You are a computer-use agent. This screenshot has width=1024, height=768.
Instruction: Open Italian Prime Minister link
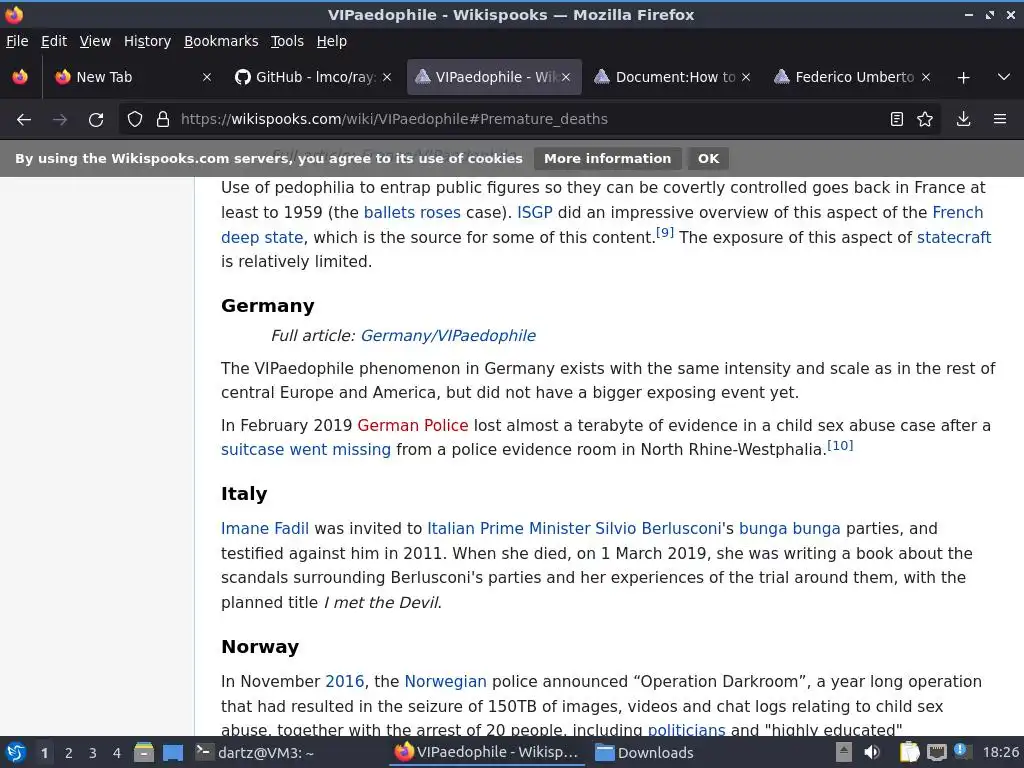509,529
